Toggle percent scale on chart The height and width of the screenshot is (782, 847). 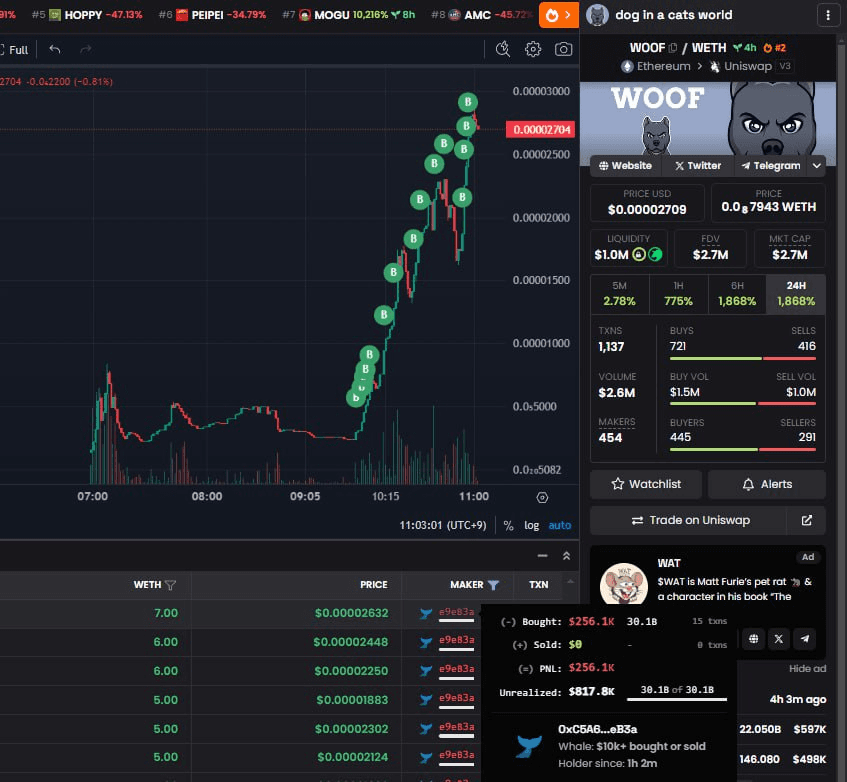[508, 525]
